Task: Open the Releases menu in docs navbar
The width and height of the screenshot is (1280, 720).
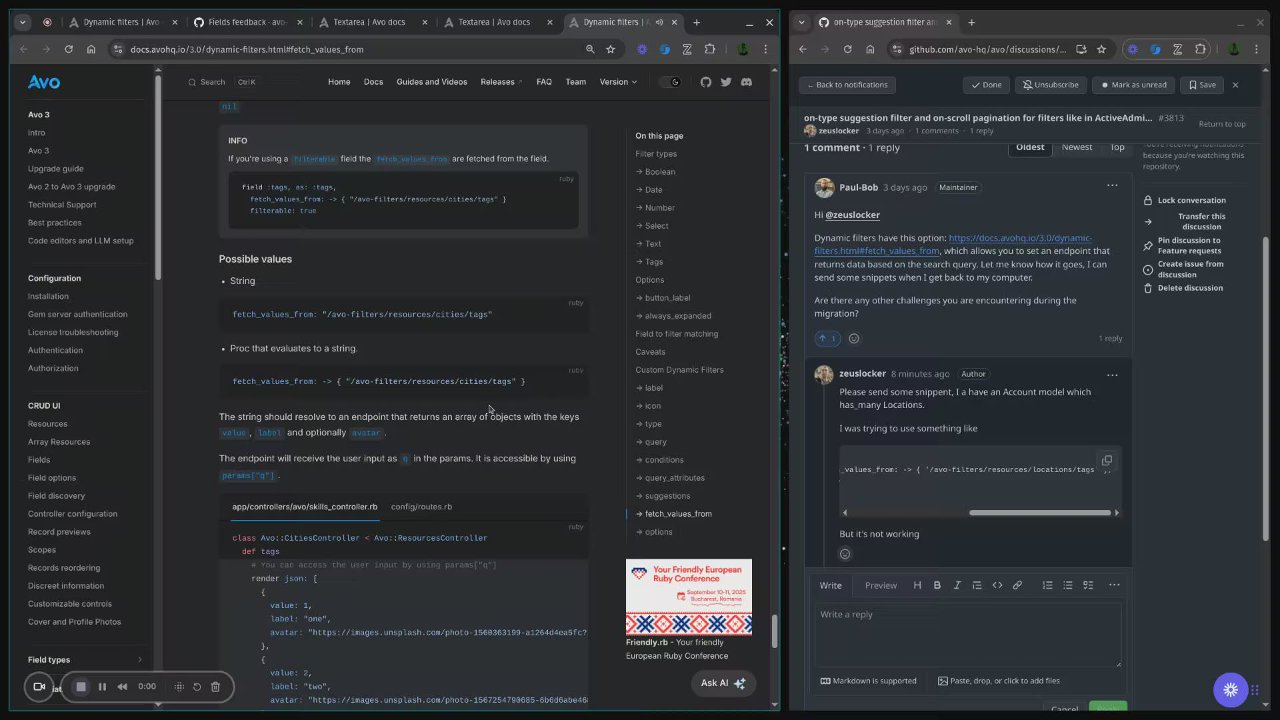Action: 501,82
